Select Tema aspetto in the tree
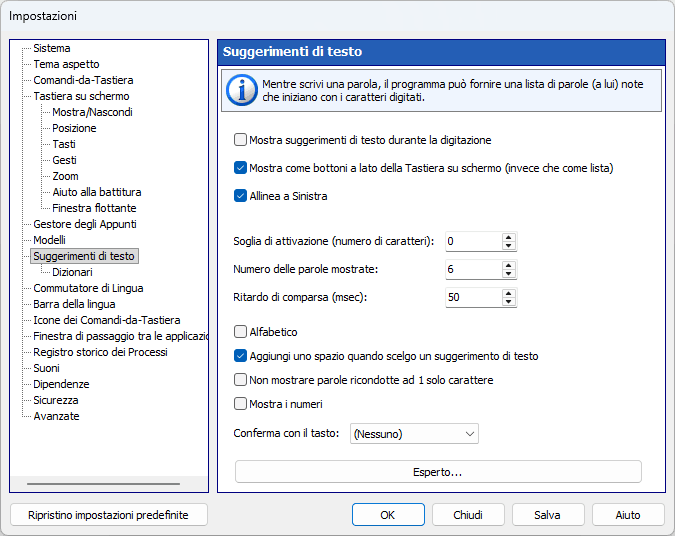This screenshot has height=536, width=675. click(x=66, y=64)
